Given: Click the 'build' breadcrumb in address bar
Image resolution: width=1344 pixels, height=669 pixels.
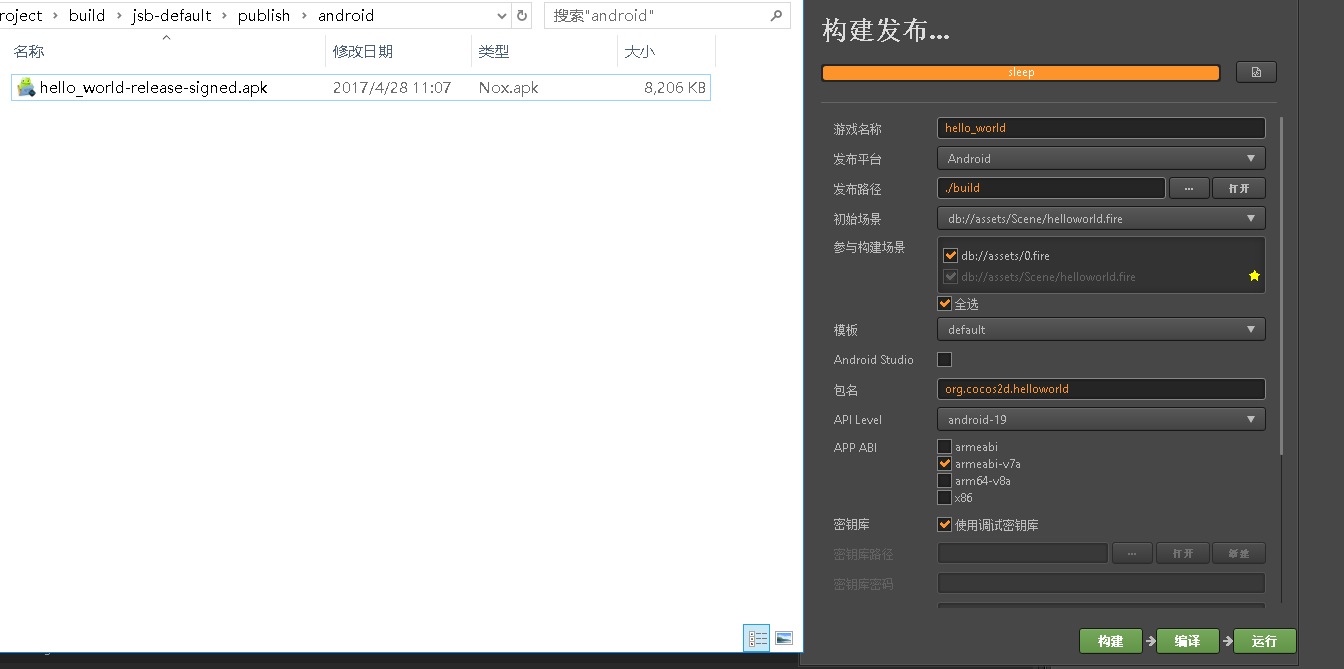Looking at the screenshot, I should [x=87, y=16].
